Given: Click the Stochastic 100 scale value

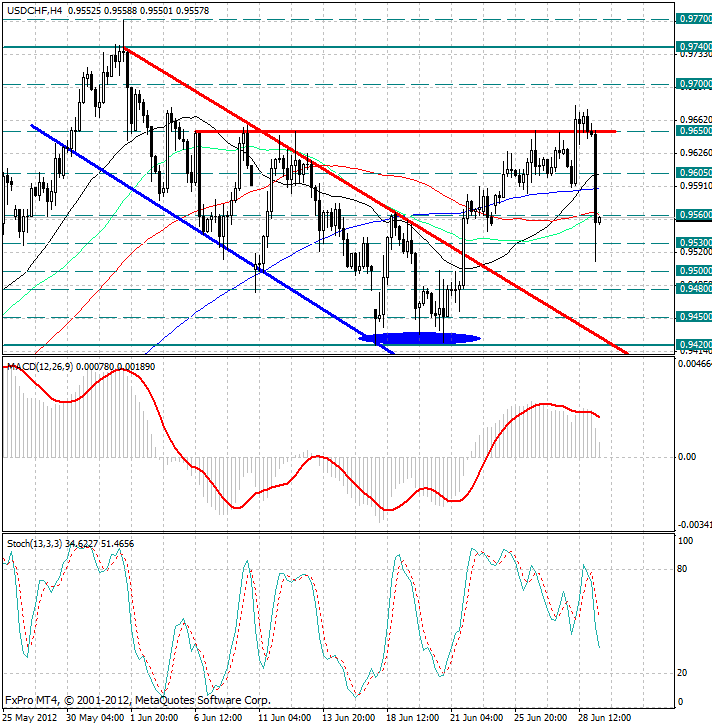Looking at the screenshot, I should [685, 541].
